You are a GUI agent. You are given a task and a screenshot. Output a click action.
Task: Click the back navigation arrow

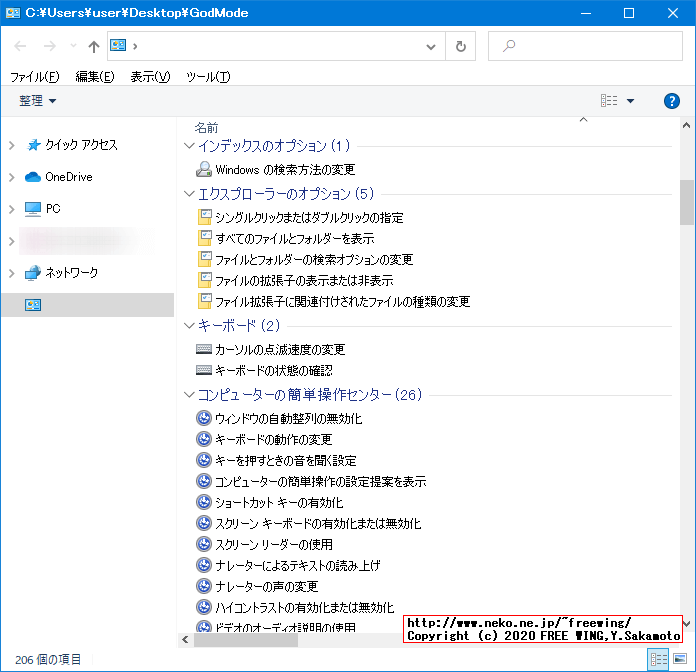click(20, 46)
